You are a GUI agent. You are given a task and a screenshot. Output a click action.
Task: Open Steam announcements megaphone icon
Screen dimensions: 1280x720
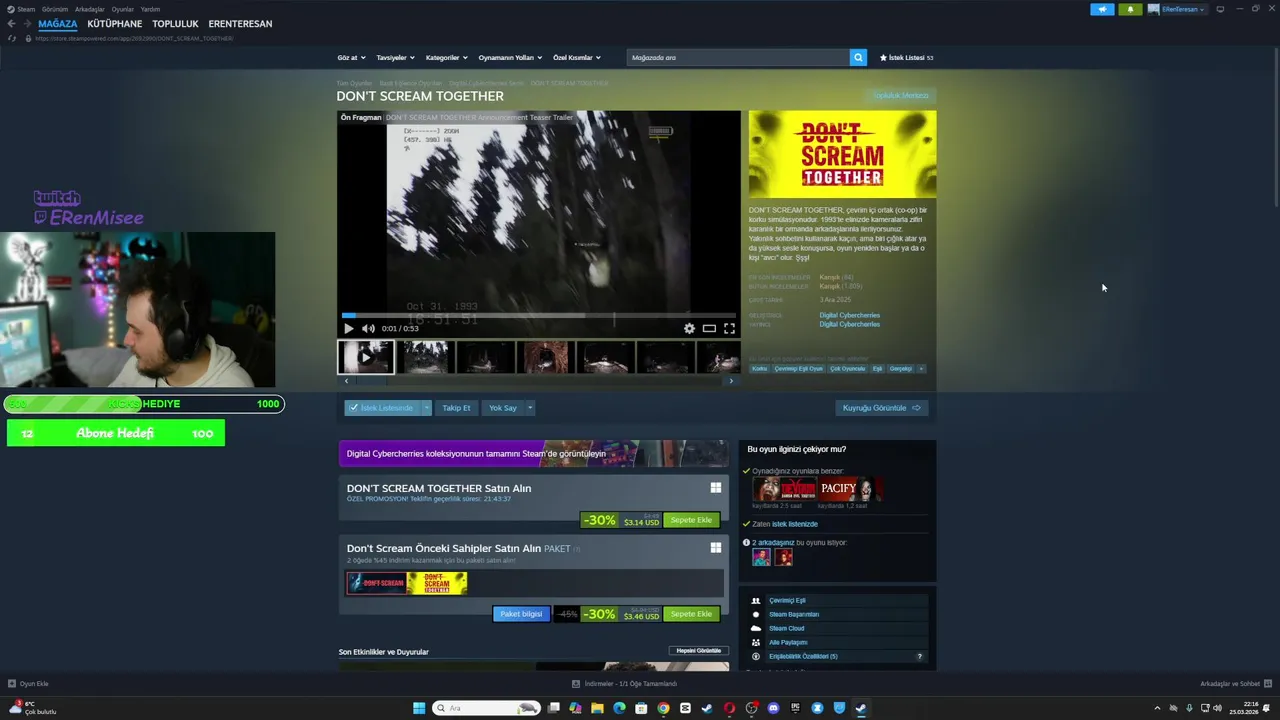pyautogui.click(x=1102, y=9)
